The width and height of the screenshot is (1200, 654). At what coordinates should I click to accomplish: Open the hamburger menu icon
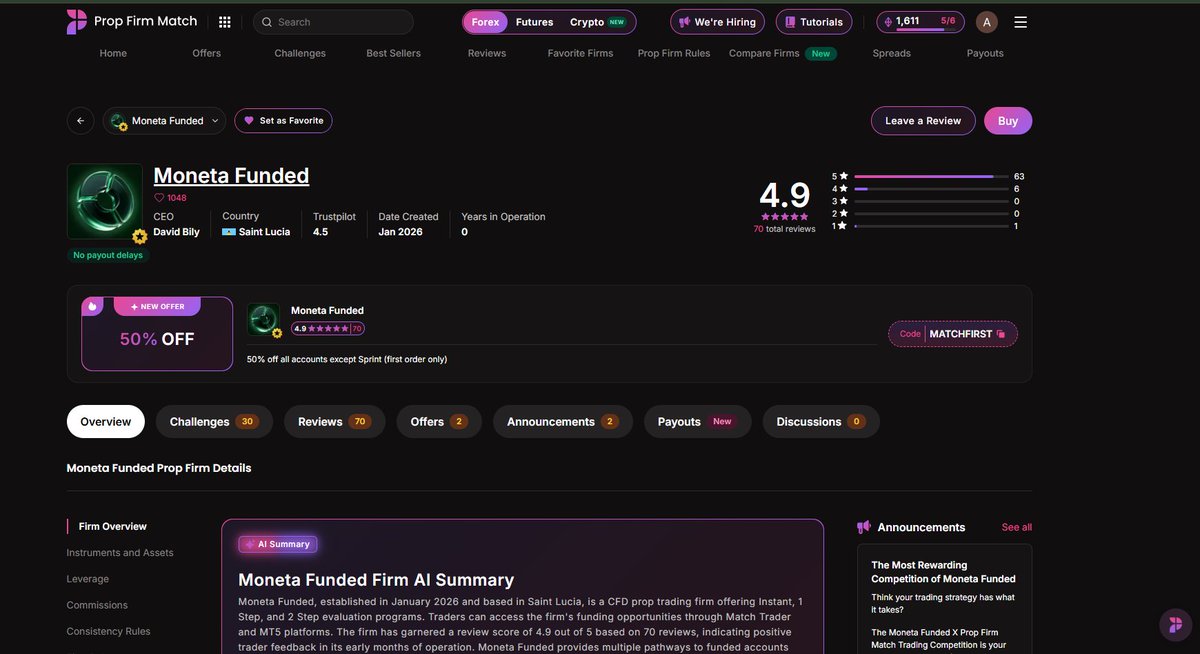1020,22
